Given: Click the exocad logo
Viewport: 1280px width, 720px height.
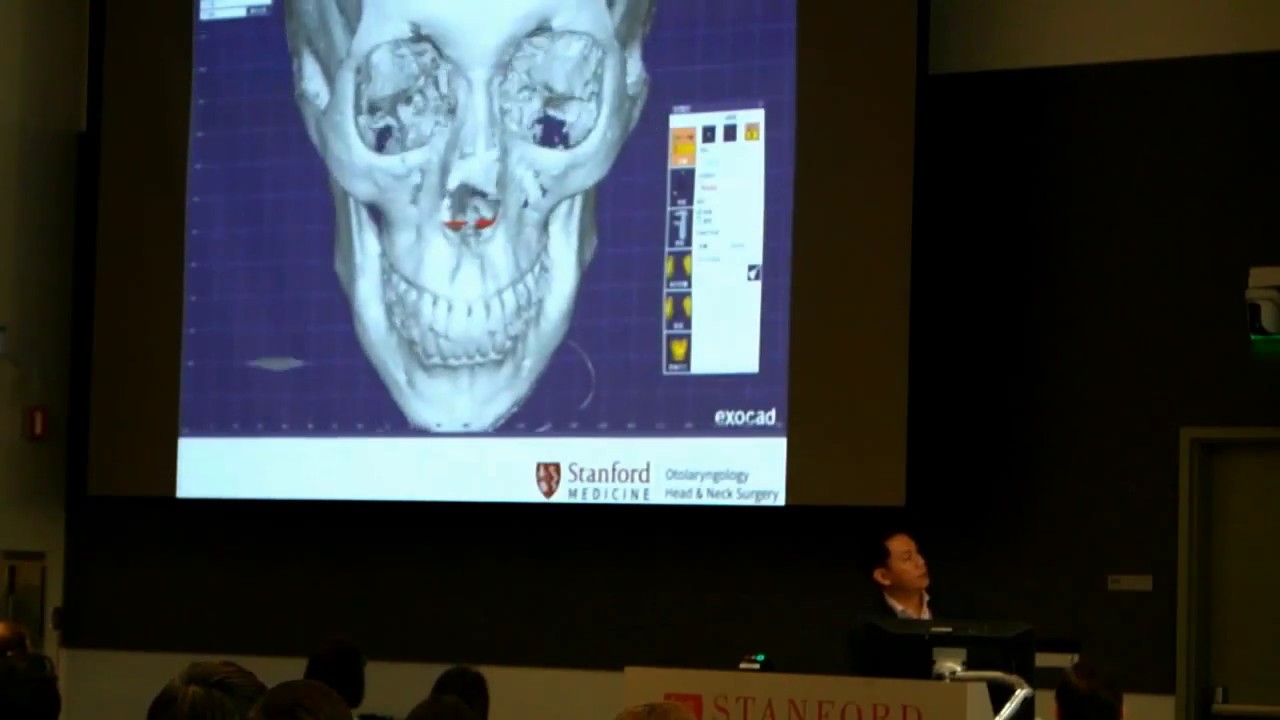Looking at the screenshot, I should (x=745, y=417).
